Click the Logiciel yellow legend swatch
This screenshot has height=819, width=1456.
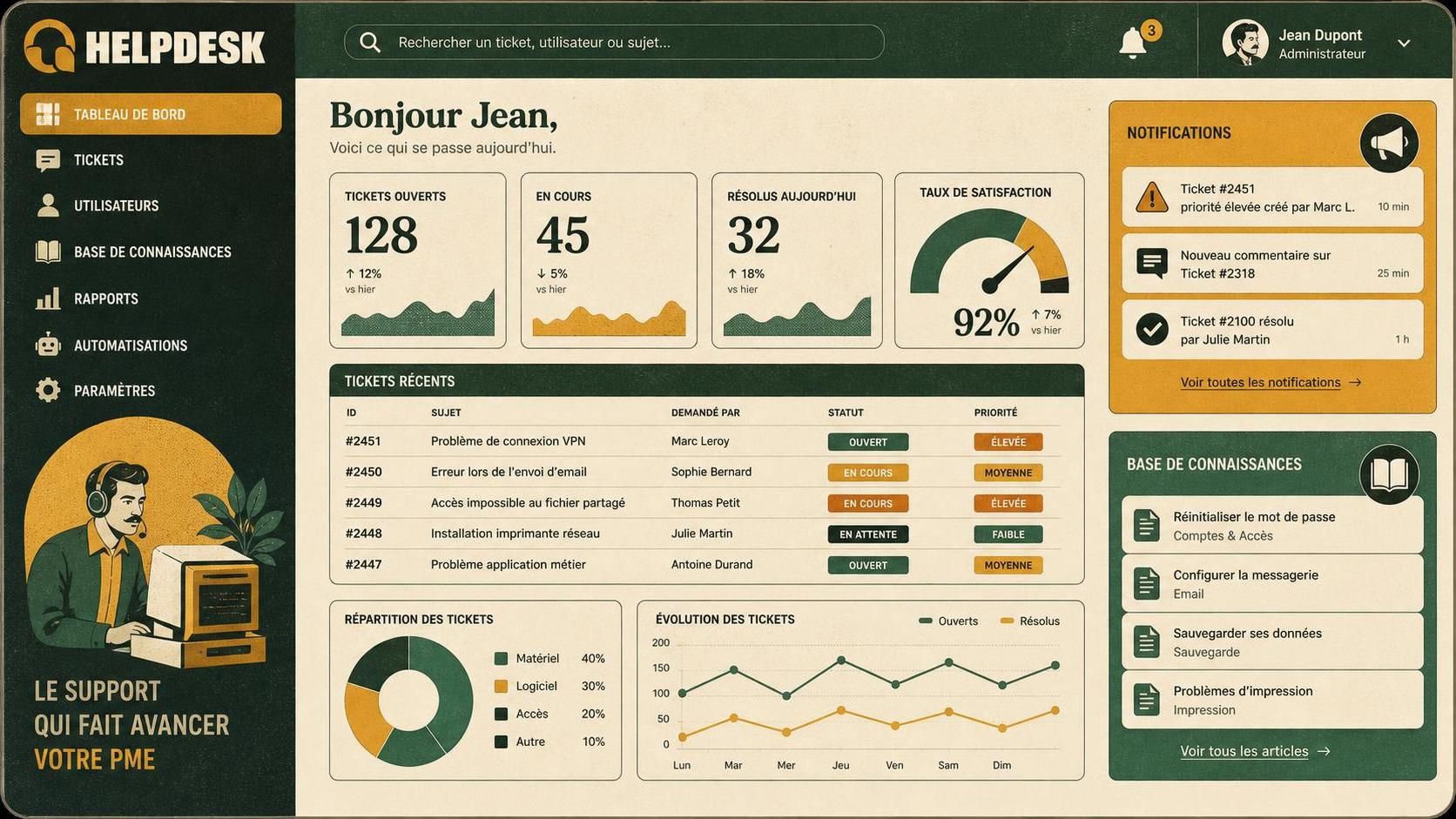[501, 687]
